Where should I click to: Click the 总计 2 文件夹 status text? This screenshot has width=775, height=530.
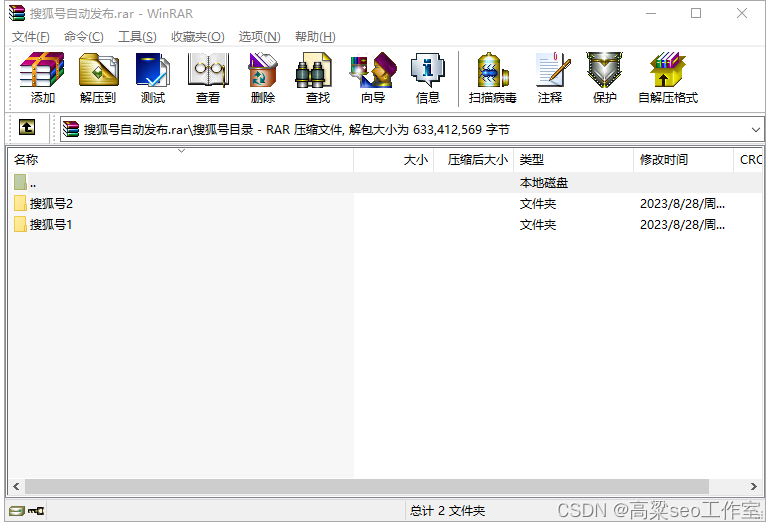[x=447, y=511]
